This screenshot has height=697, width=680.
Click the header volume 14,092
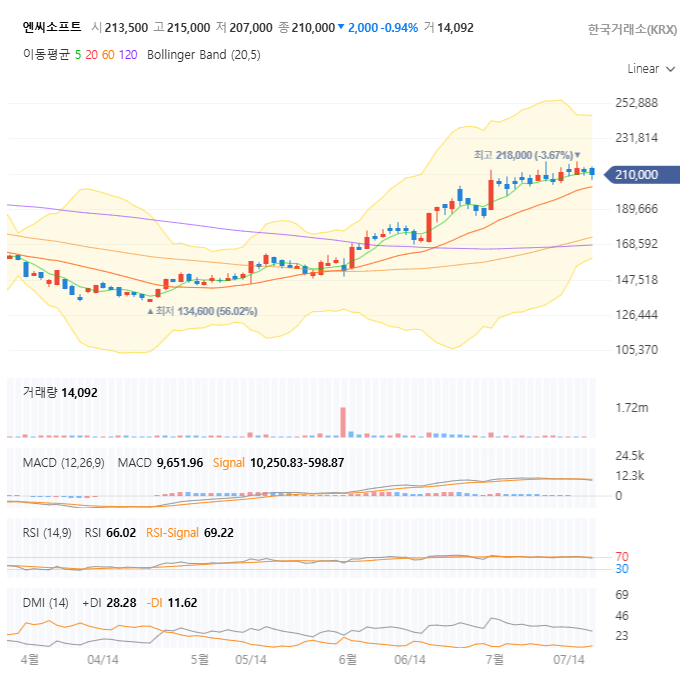455,28
